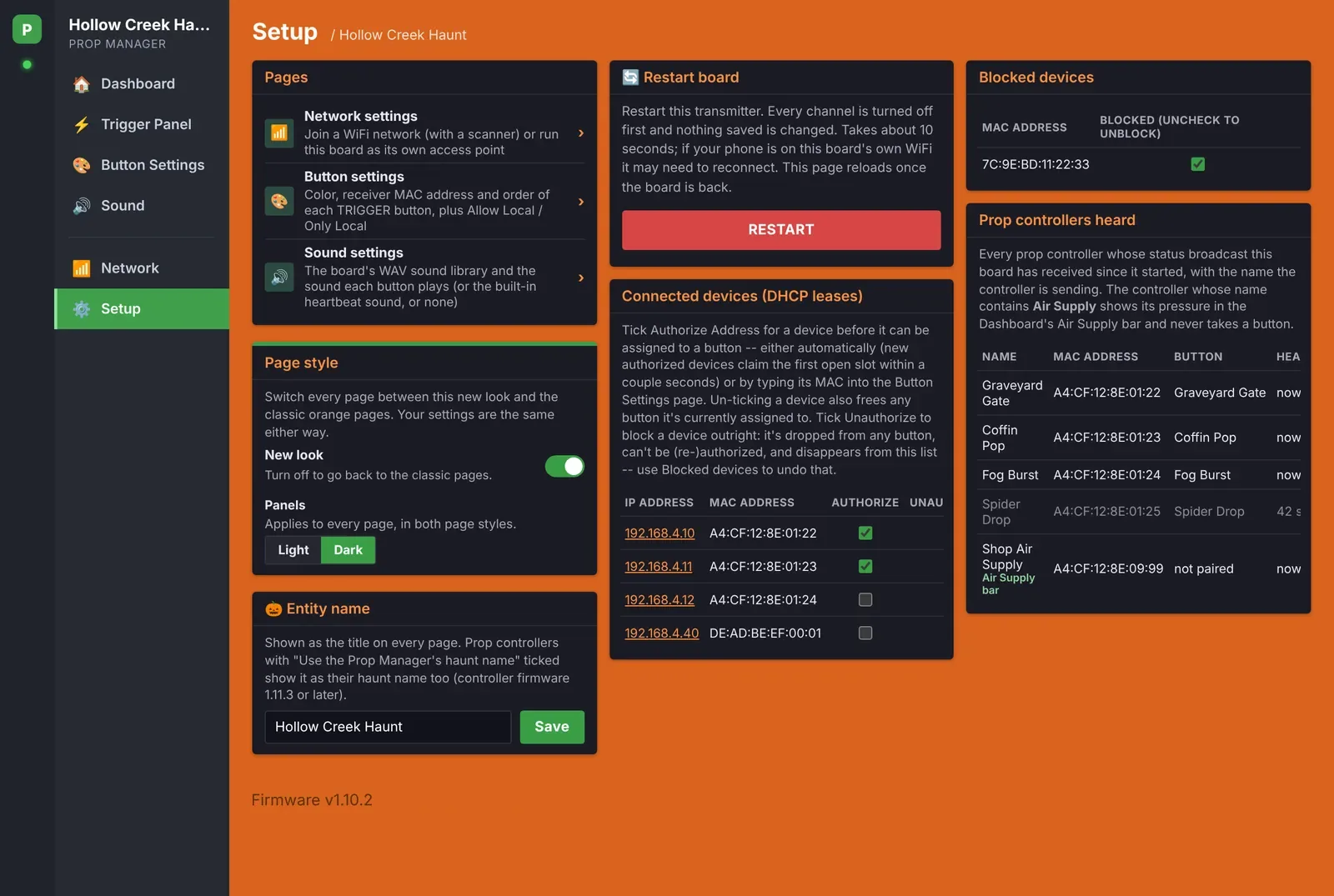1334x896 pixels.
Task: Click the Spider Drop '42 s' heard value
Action: tap(1289, 512)
